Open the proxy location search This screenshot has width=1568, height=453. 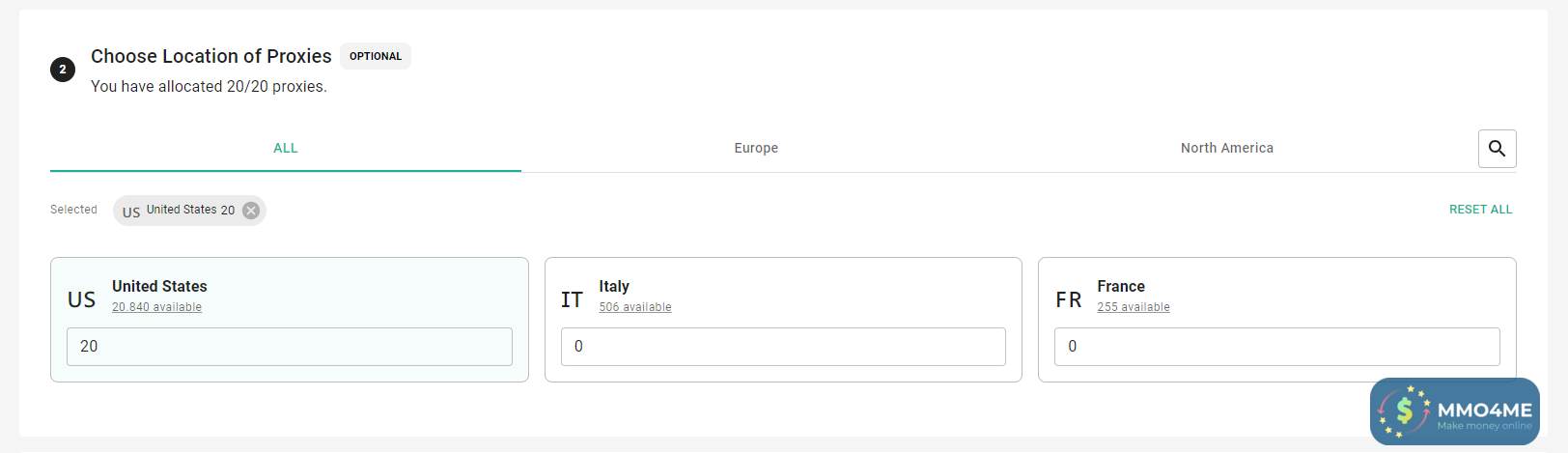coord(1497,149)
